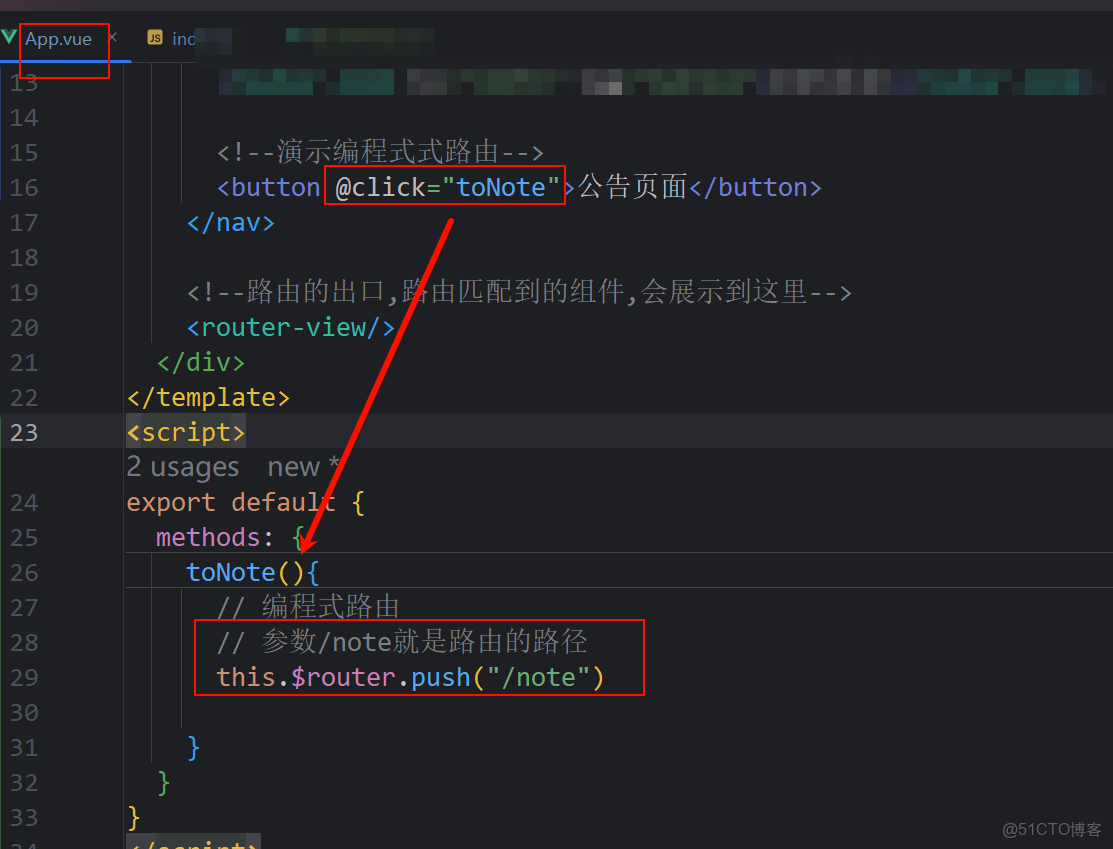Click line number 23 in the gutter

tap(24, 432)
